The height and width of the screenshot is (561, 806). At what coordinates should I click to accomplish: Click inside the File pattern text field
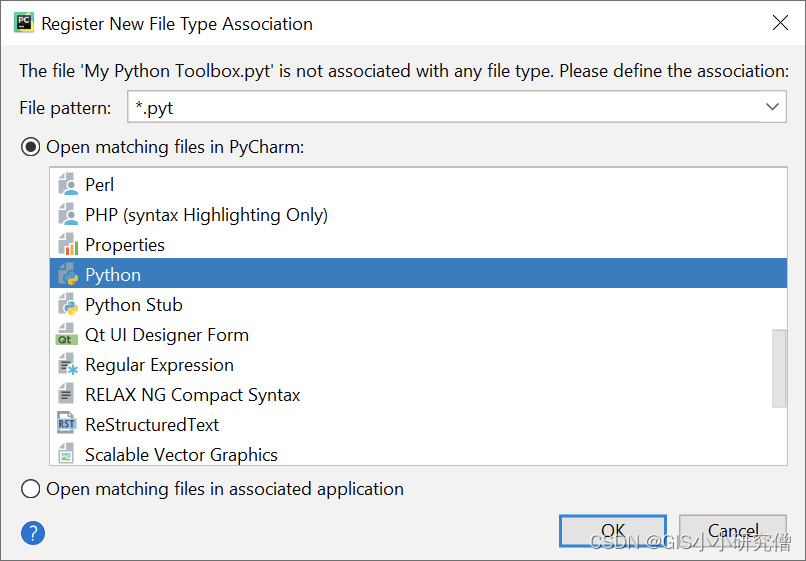[x=440, y=107]
